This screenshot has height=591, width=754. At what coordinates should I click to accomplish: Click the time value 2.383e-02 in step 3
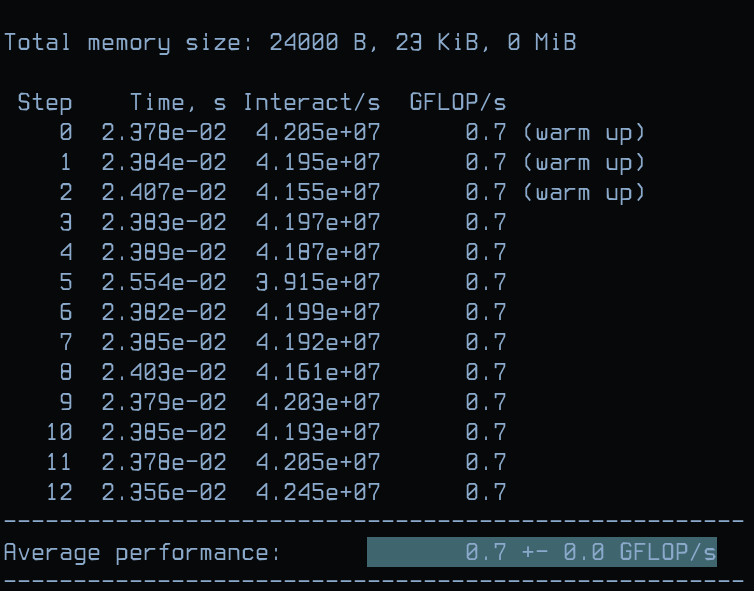[164, 223]
